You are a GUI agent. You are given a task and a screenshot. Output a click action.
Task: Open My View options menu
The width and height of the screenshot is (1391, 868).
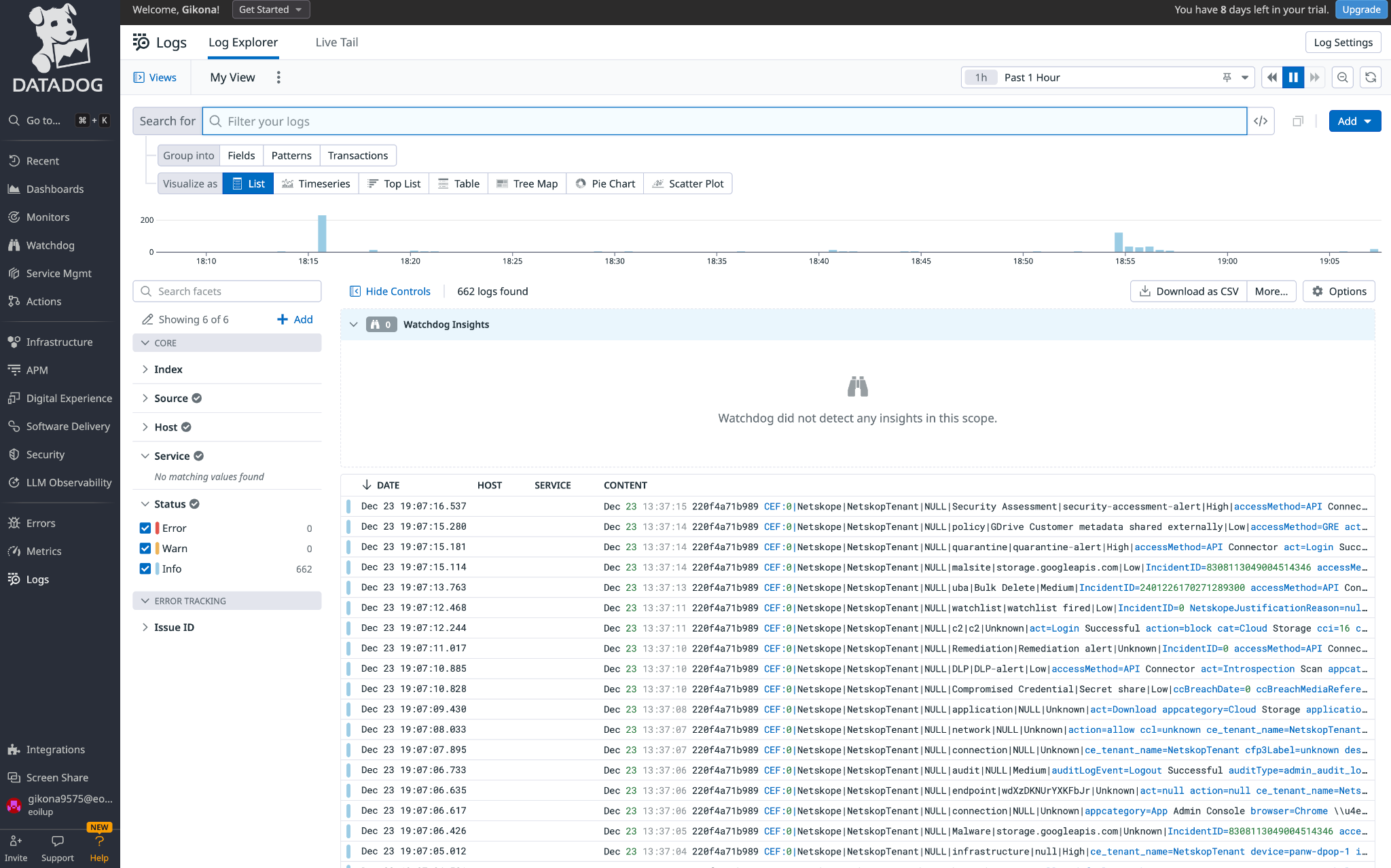tap(278, 77)
